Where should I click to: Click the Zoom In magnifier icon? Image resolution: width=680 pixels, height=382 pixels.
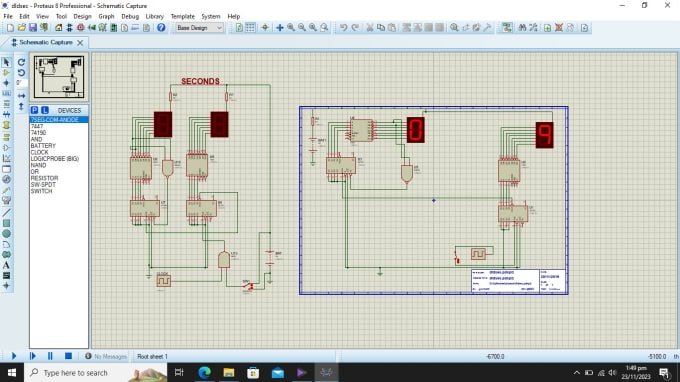coord(291,28)
